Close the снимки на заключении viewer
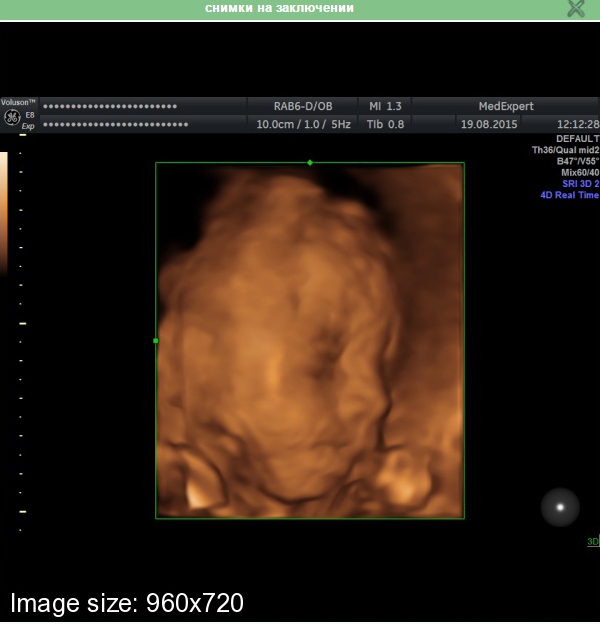The height and width of the screenshot is (624, 600). coord(575,9)
